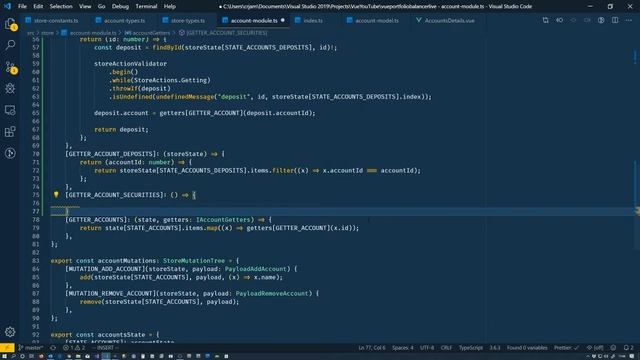Click the store breadcrumb segment
This screenshot has width=640, height=360.
coord(47,33)
